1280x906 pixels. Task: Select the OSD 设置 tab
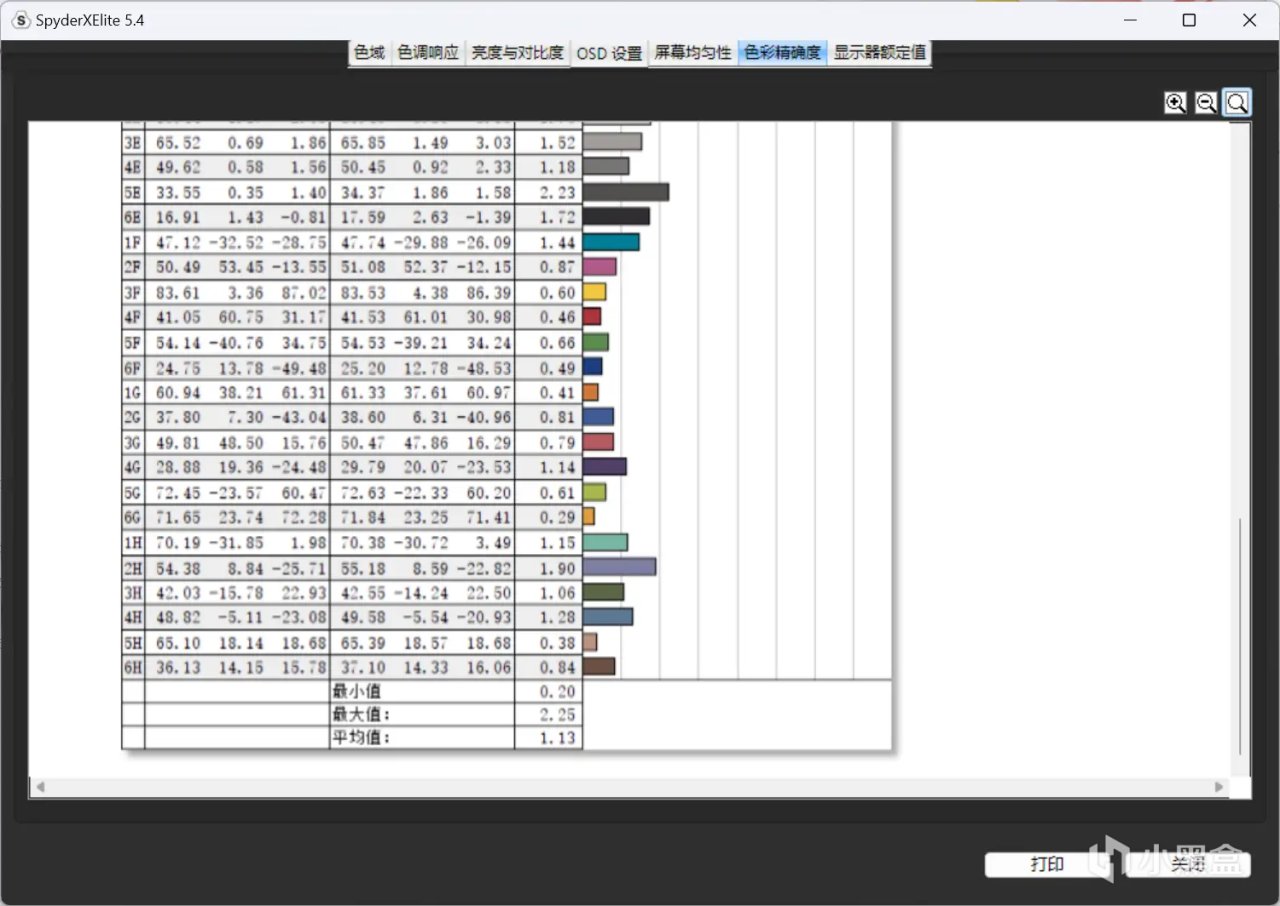[609, 54]
